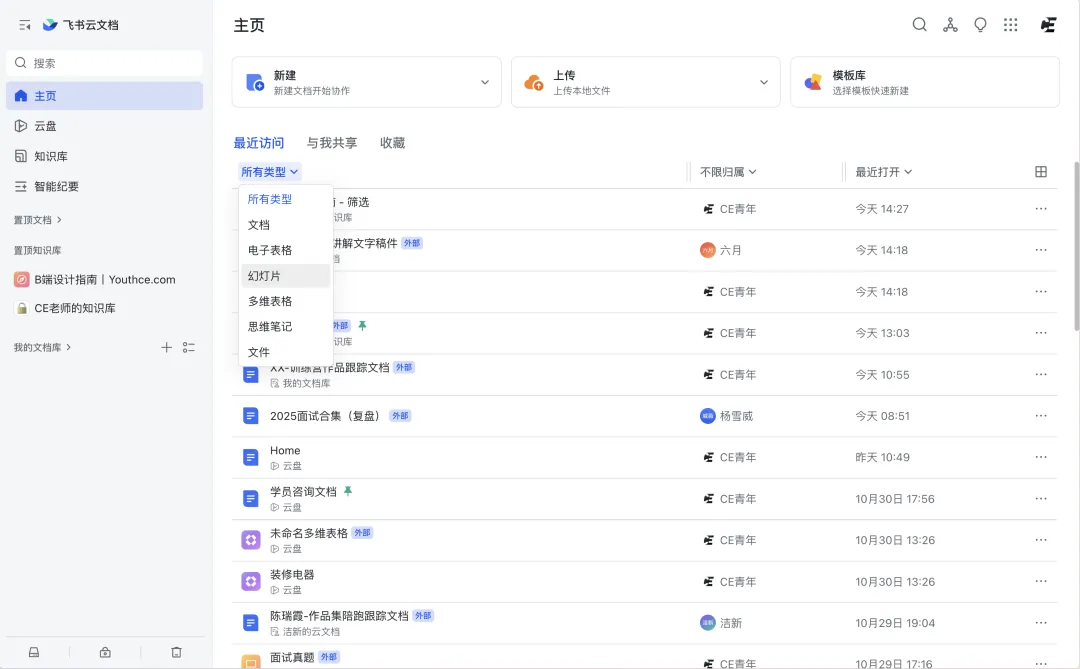Click the lightbulb help icon in top bar
The height and width of the screenshot is (669, 1080).
coord(980,25)
